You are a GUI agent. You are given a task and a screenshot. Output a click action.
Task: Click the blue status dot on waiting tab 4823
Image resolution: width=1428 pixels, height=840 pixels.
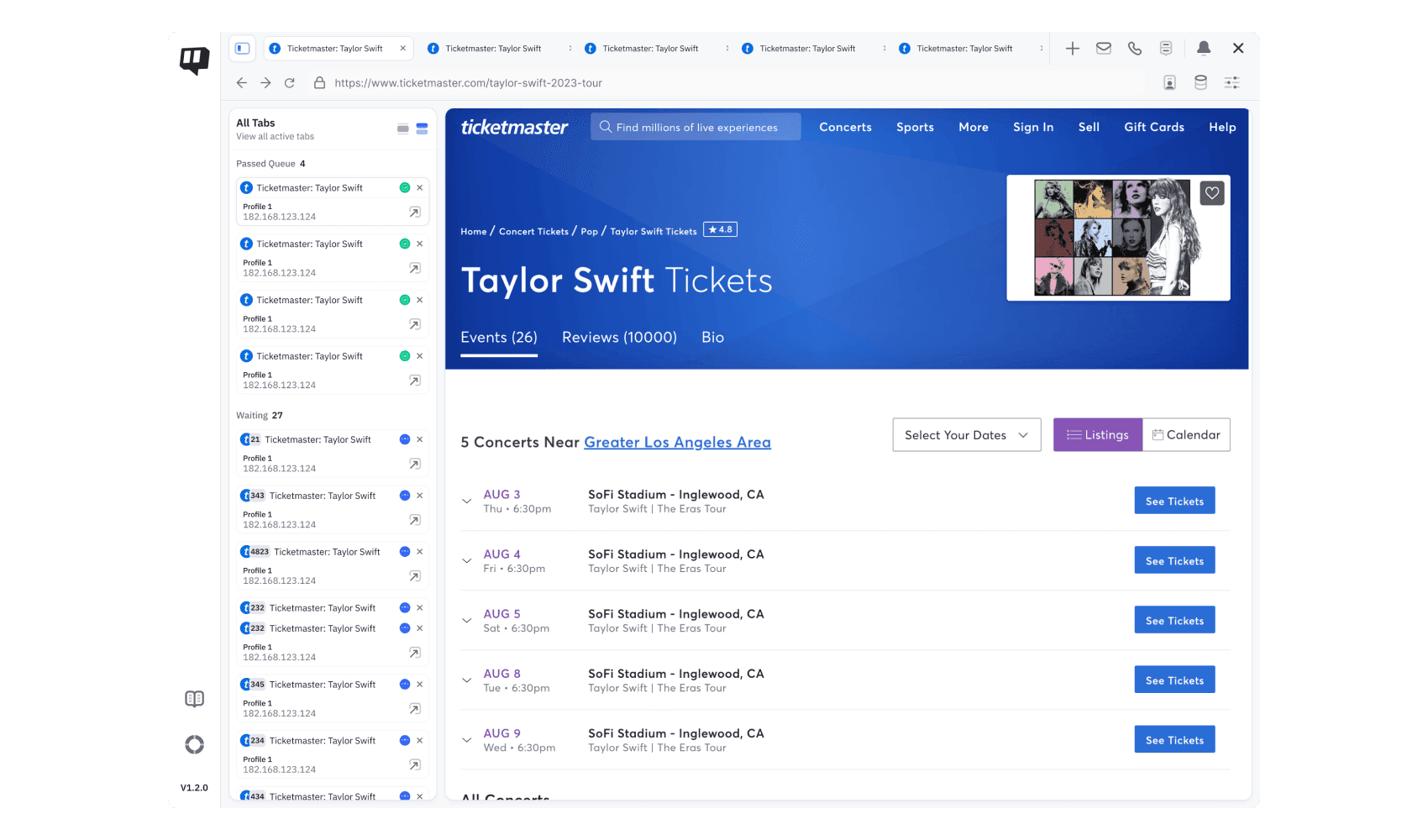pyautogui.click(x=405, y=552)
